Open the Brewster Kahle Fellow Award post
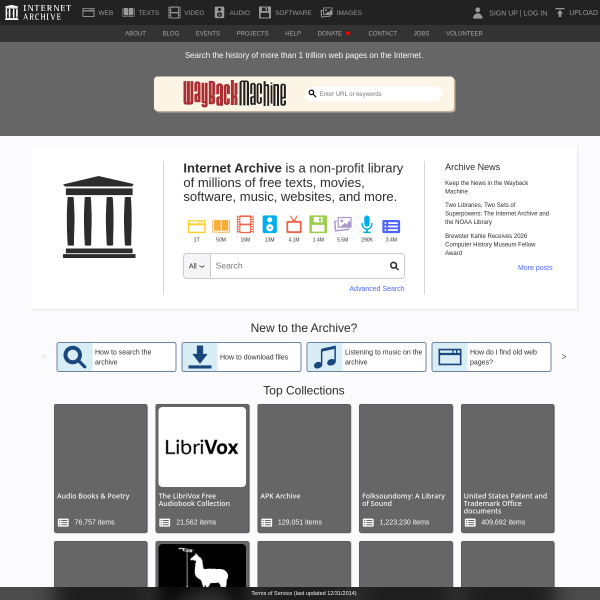This screenshot has width=600, height=600. [x=490, y=244]
